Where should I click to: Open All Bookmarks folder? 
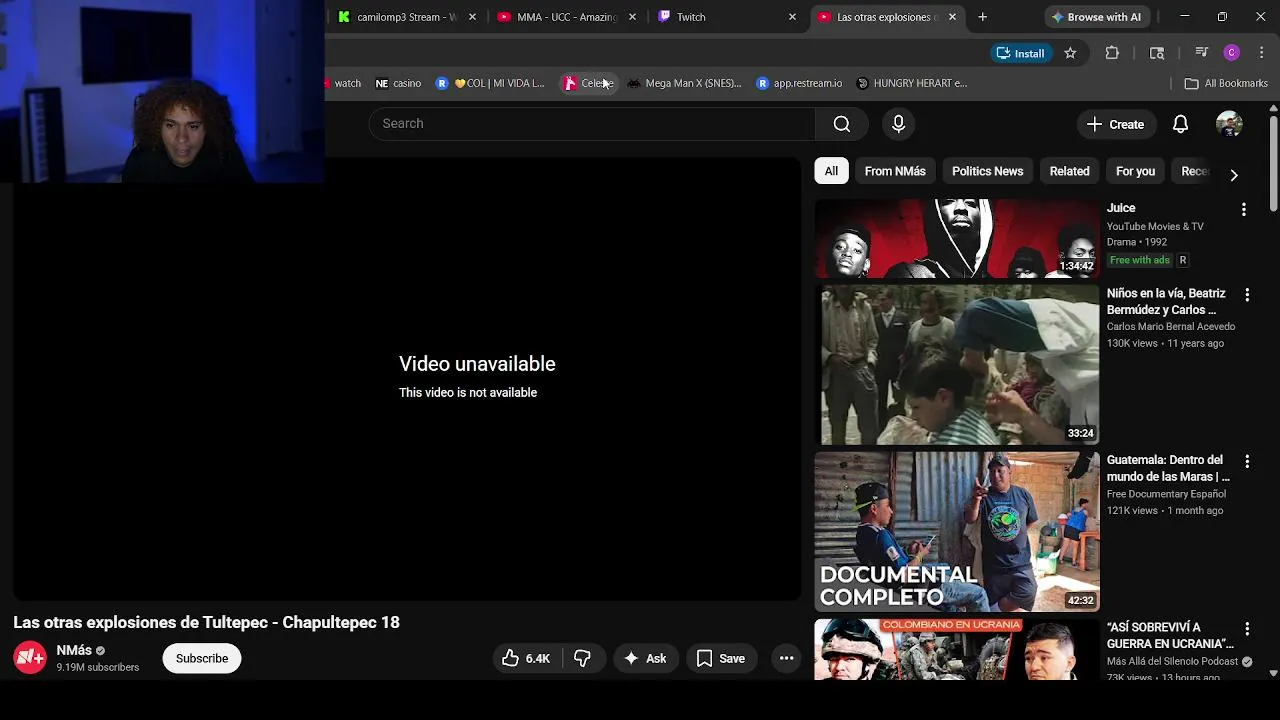tap(1226, 83)
